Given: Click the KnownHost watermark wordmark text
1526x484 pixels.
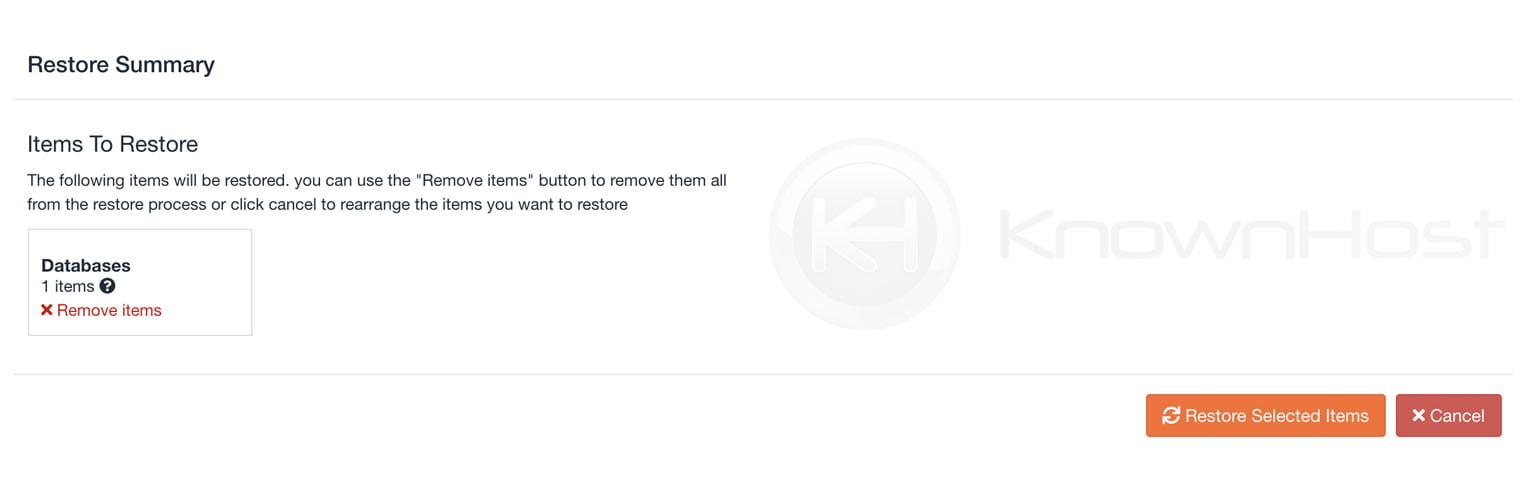Looking at the screenshot, I should pyautogui.click(x=1250, y=236).
